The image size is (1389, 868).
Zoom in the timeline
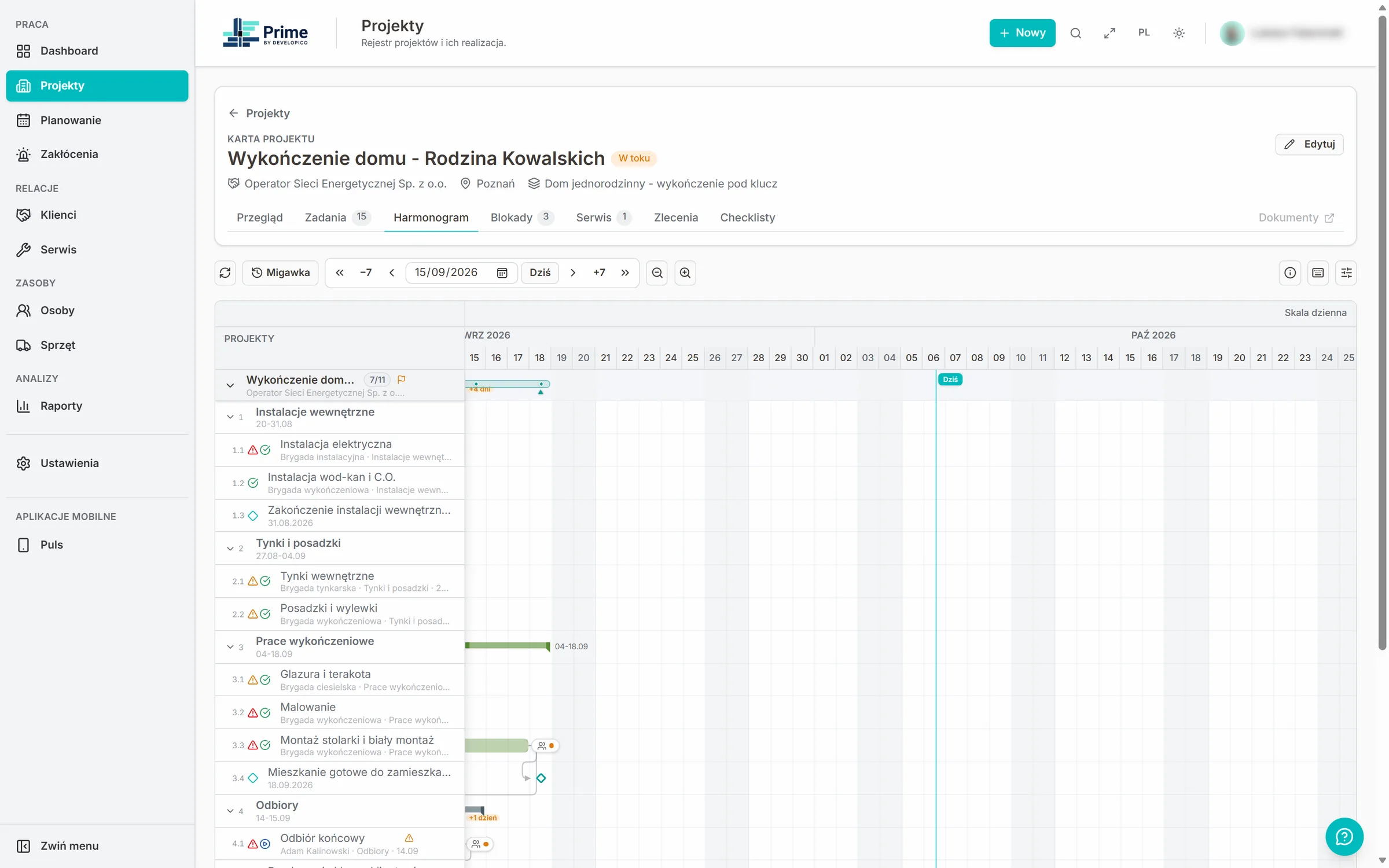pos(685,273)
